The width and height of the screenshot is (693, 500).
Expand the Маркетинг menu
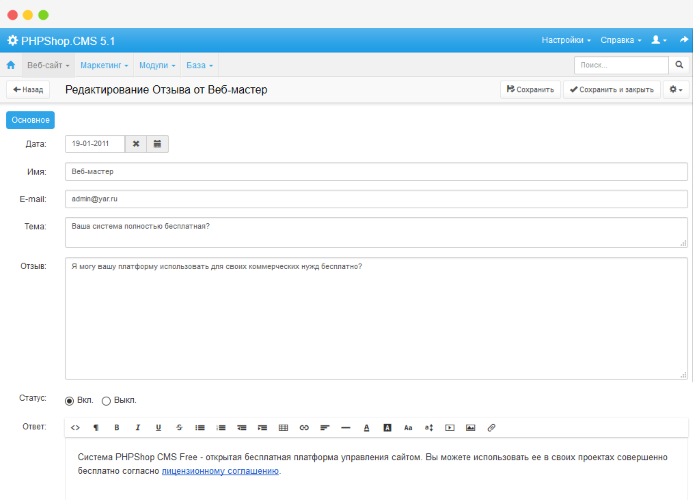(104, 65)
